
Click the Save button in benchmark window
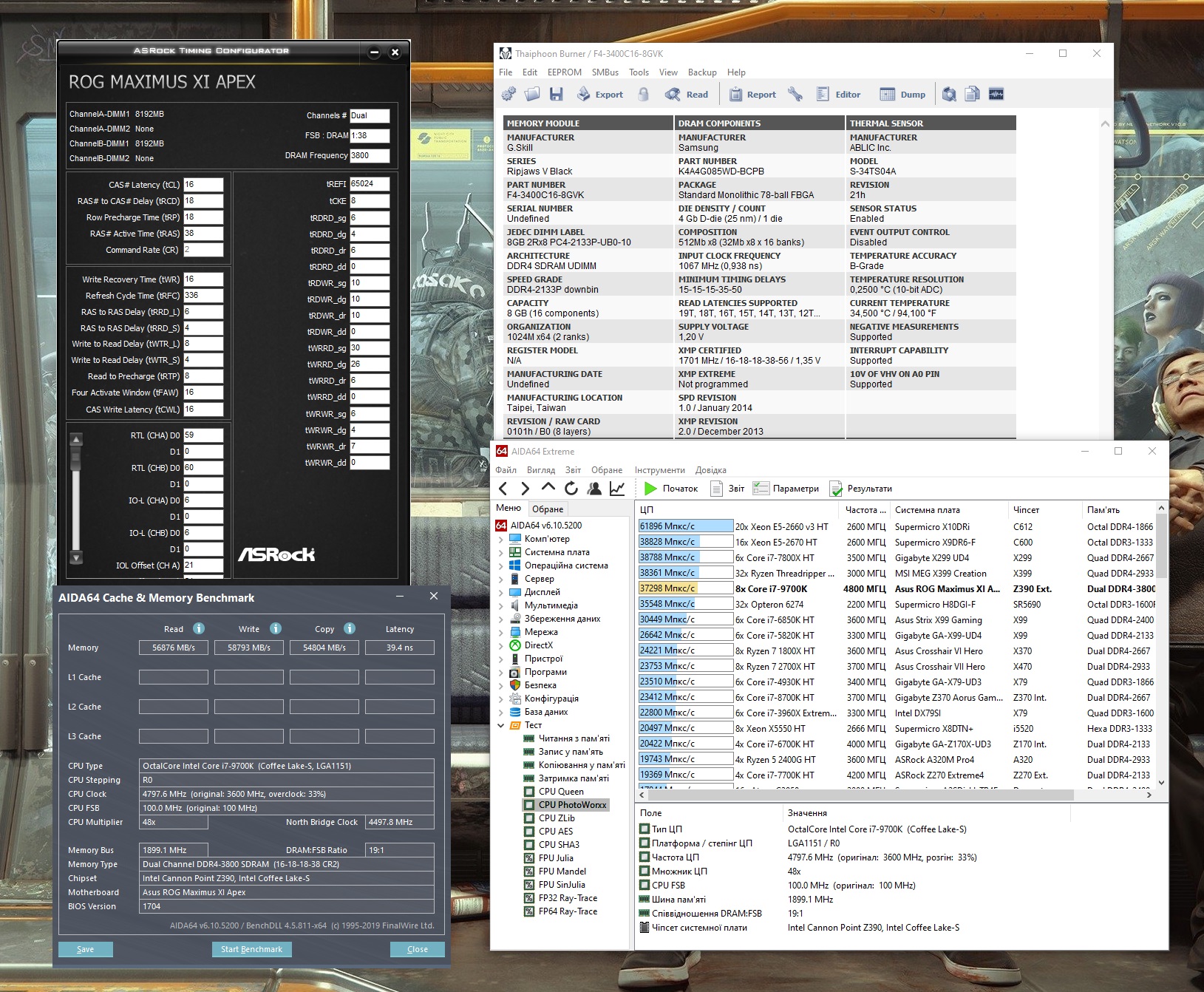click(85, 949)
